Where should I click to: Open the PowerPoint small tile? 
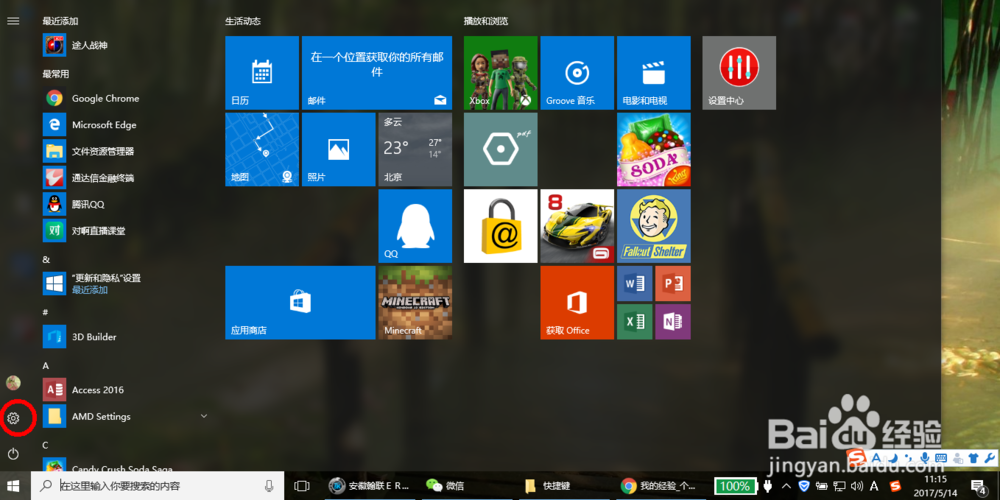pyautogui.click(x=673, y=283)
